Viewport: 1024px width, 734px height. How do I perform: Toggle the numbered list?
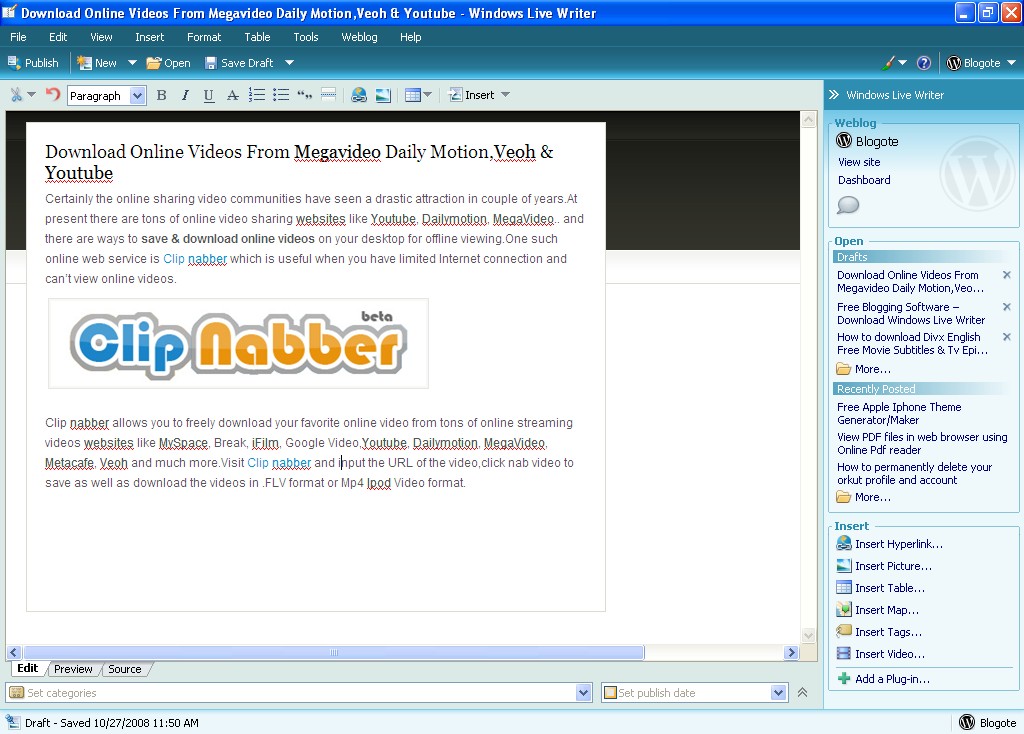(257, 95)
